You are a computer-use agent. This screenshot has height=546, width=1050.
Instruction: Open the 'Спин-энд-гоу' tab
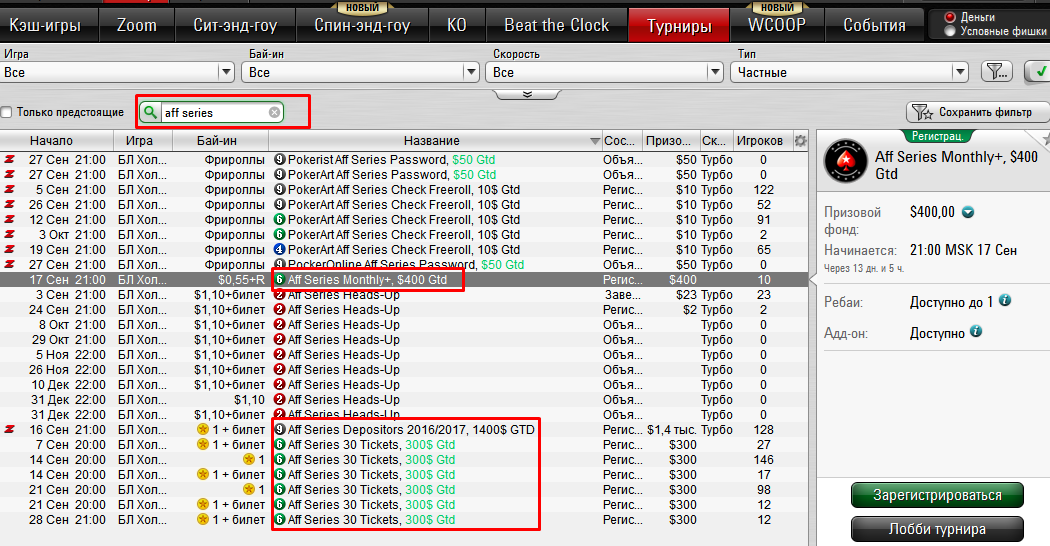click(x=362, y=25)
